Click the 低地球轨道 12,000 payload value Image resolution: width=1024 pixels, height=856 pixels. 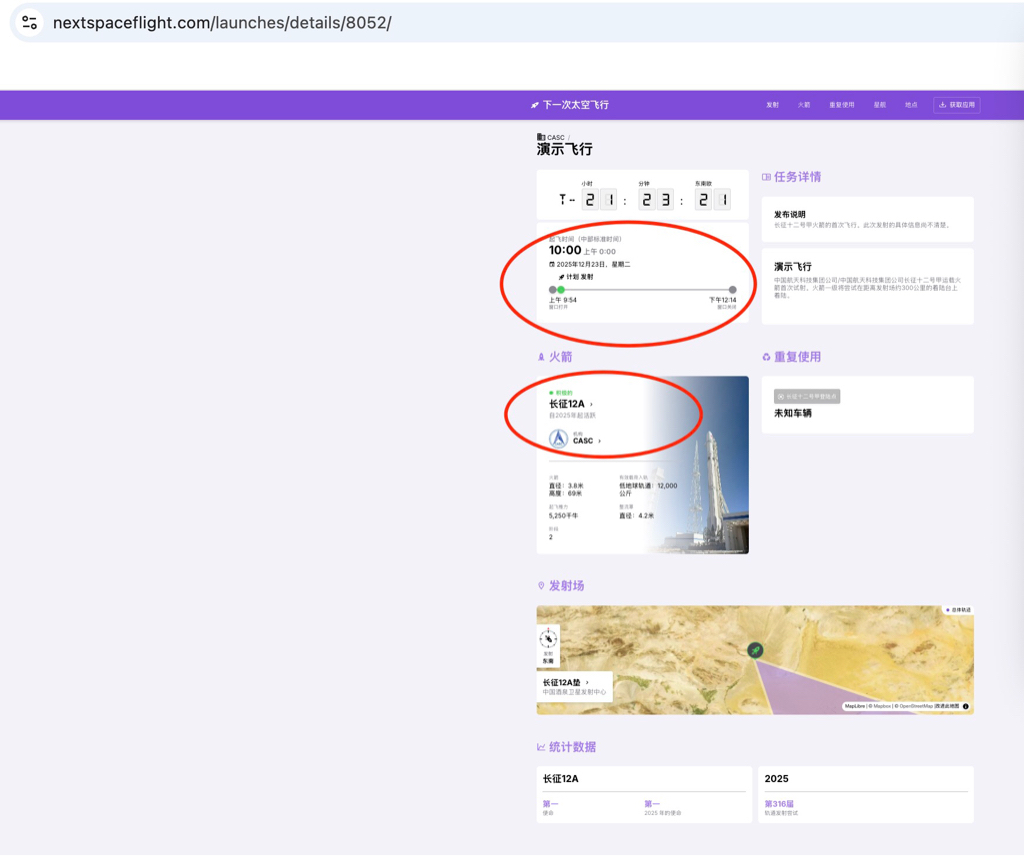click(x=648, y=490)
